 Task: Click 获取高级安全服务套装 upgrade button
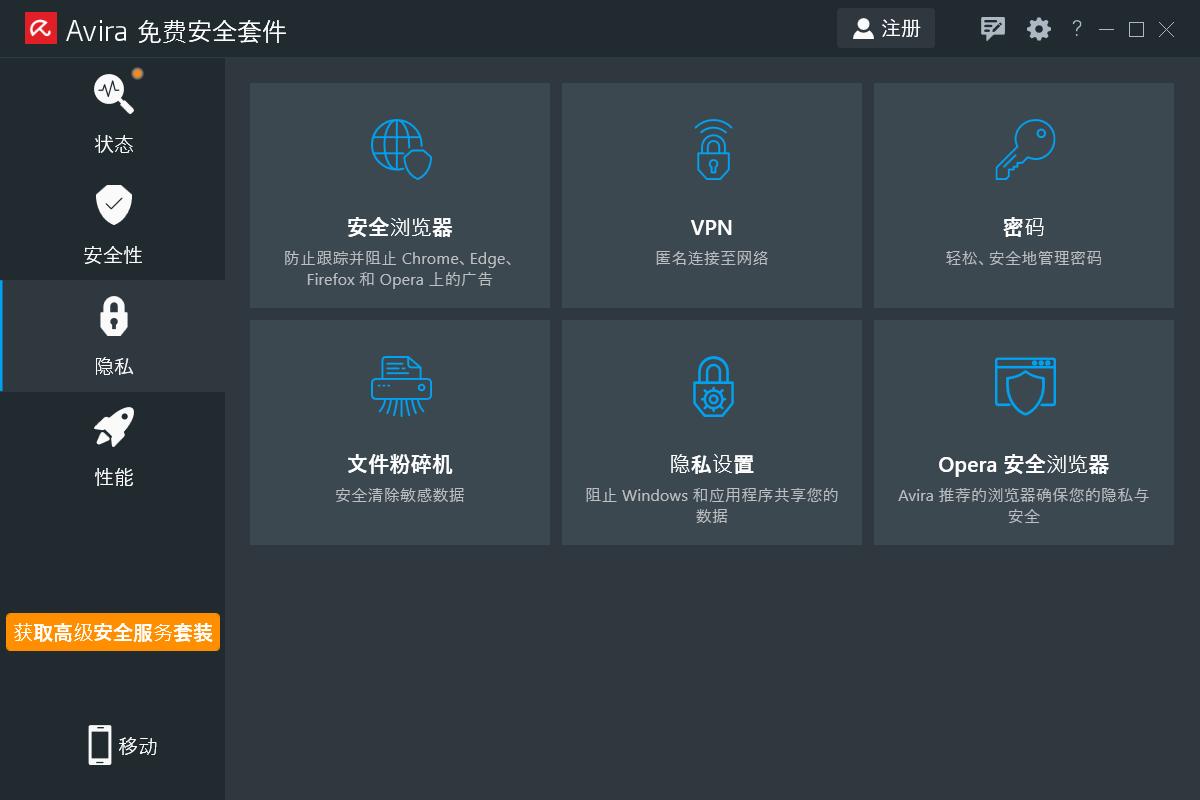(112, 632)
